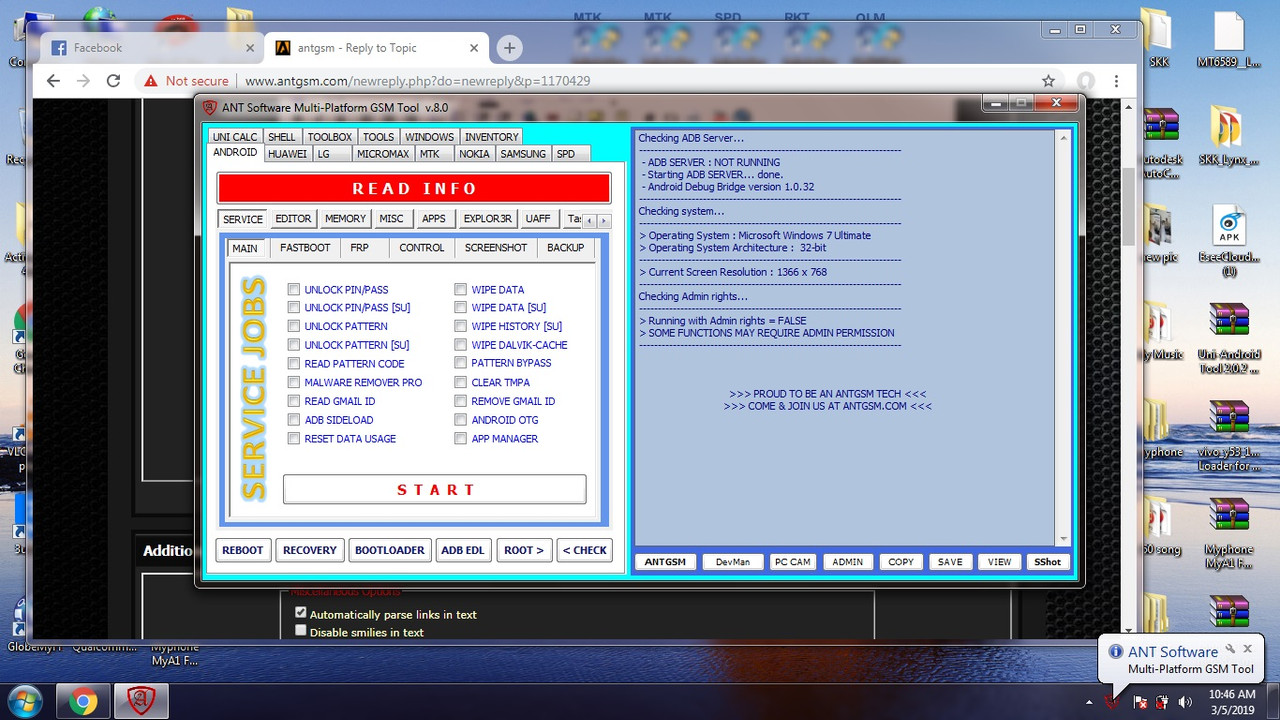Click the Chrome page vertical scrollbar

click(1129, 370)
